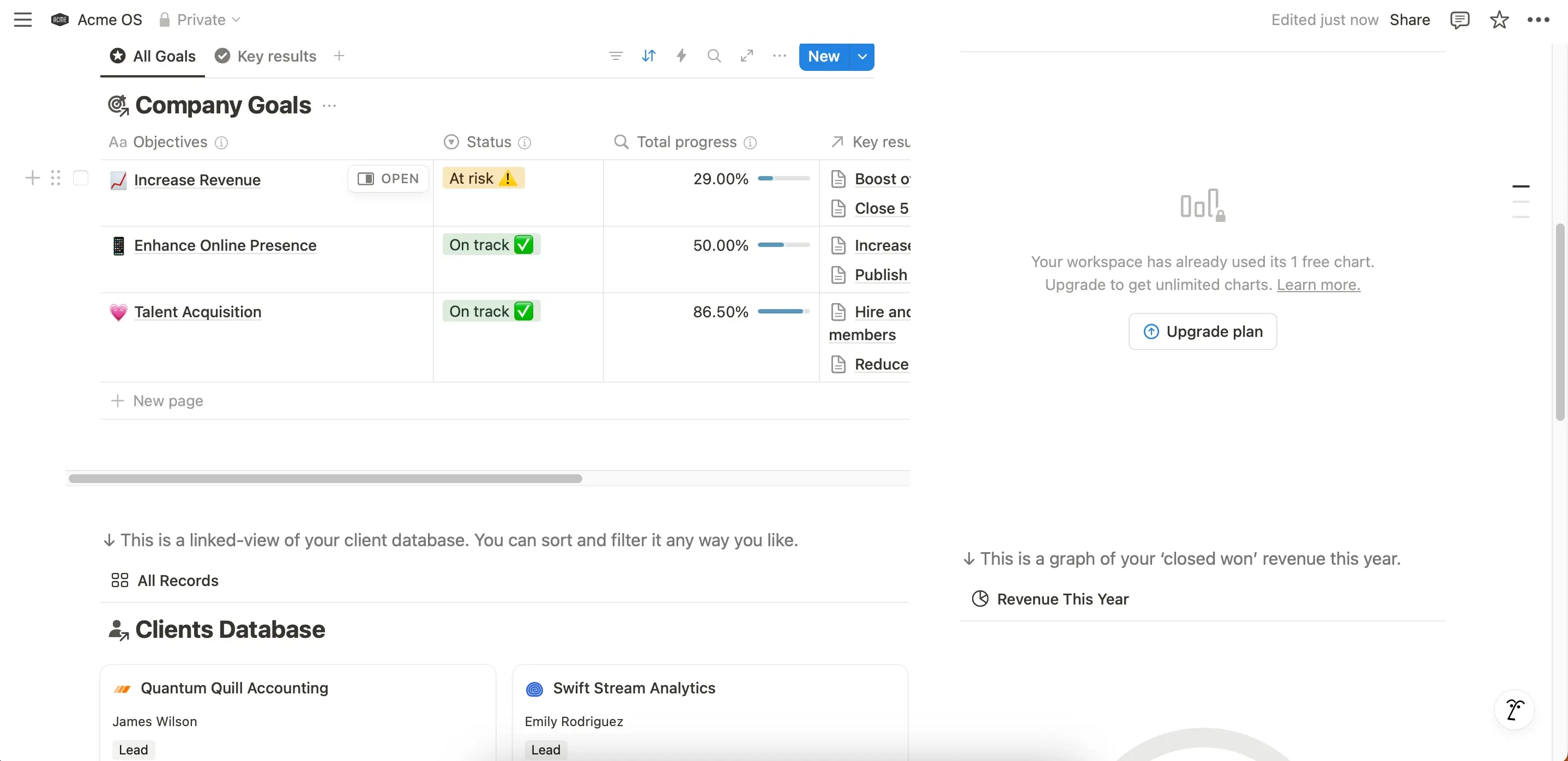The width and height of the screenshot is (1568, 761).
Task: Open automations lightning bolt icon
Action: tap(681, 56)
